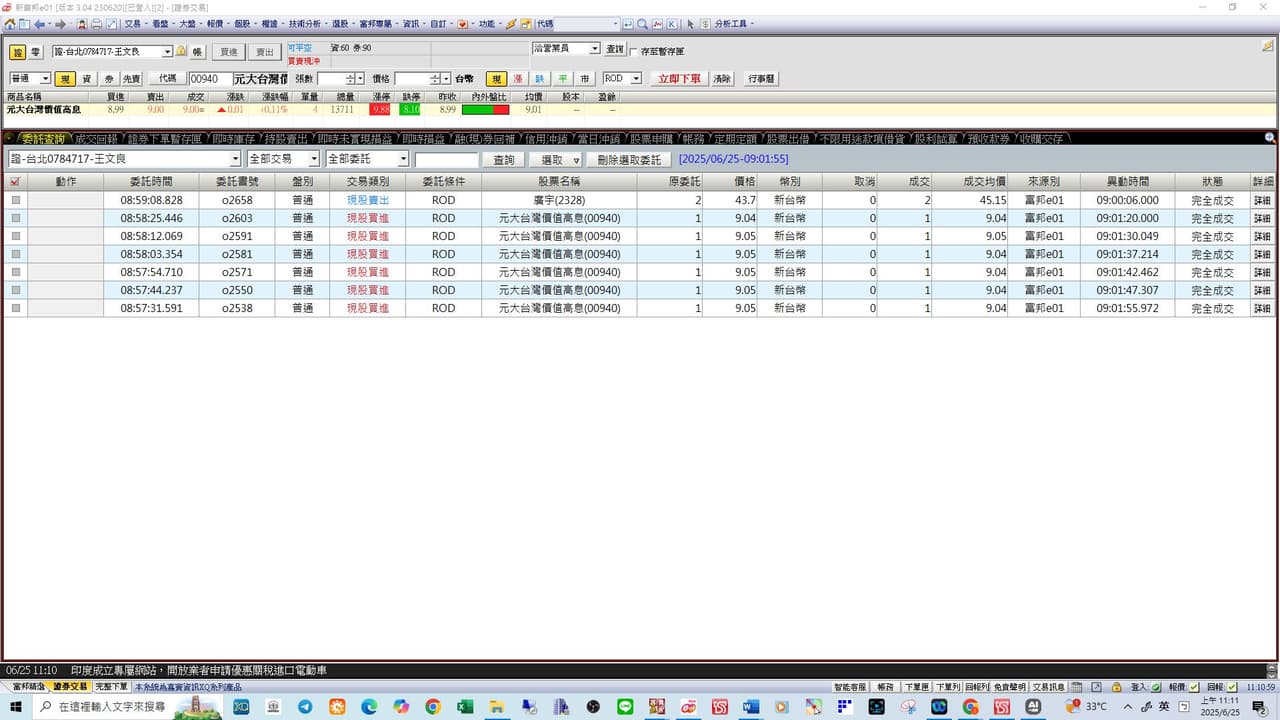Click the 查詢 button in order query filter
1280x720 pixels.
pyautogui.click(x=504, y=159)
